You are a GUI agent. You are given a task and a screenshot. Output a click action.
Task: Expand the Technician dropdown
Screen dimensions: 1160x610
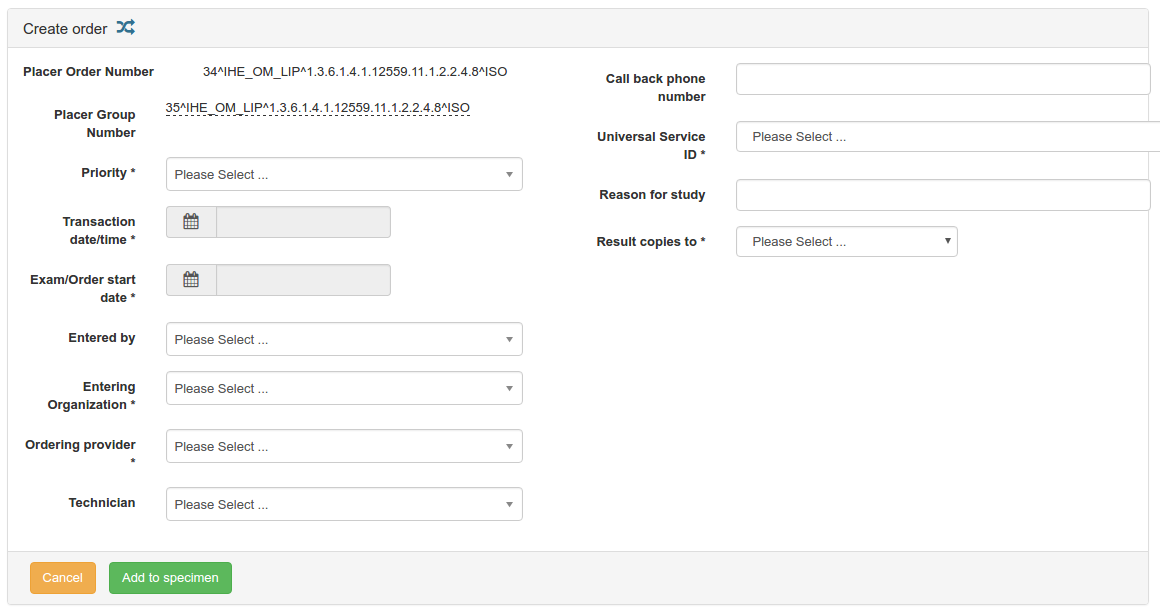(x=343, y=504)
